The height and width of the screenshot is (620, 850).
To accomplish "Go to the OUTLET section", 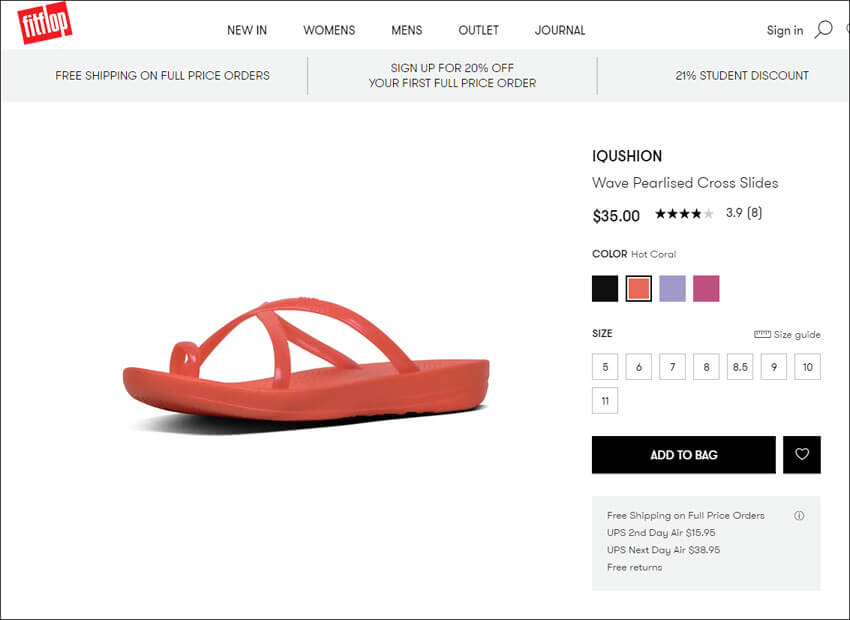I will click(x=478, y=30).
